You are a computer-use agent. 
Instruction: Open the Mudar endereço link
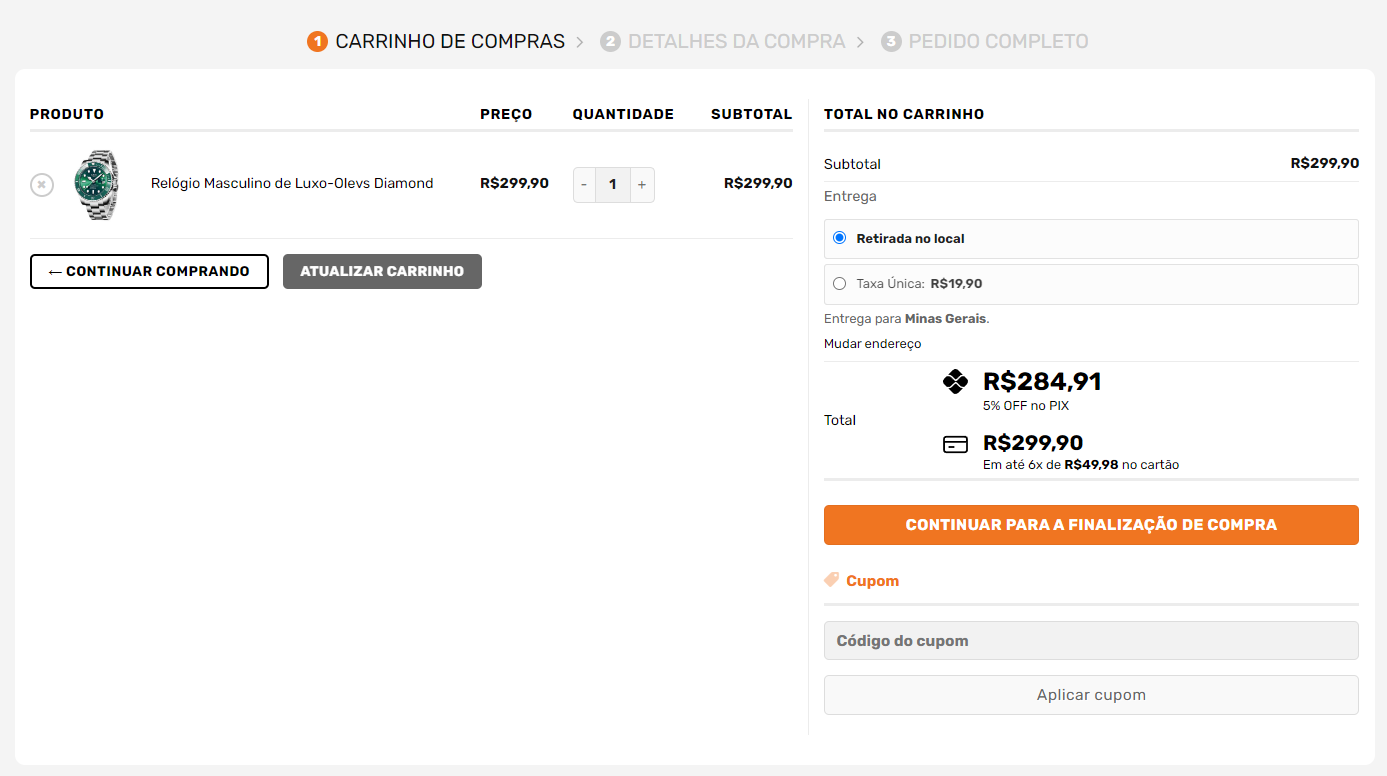(x=871, y=343)
